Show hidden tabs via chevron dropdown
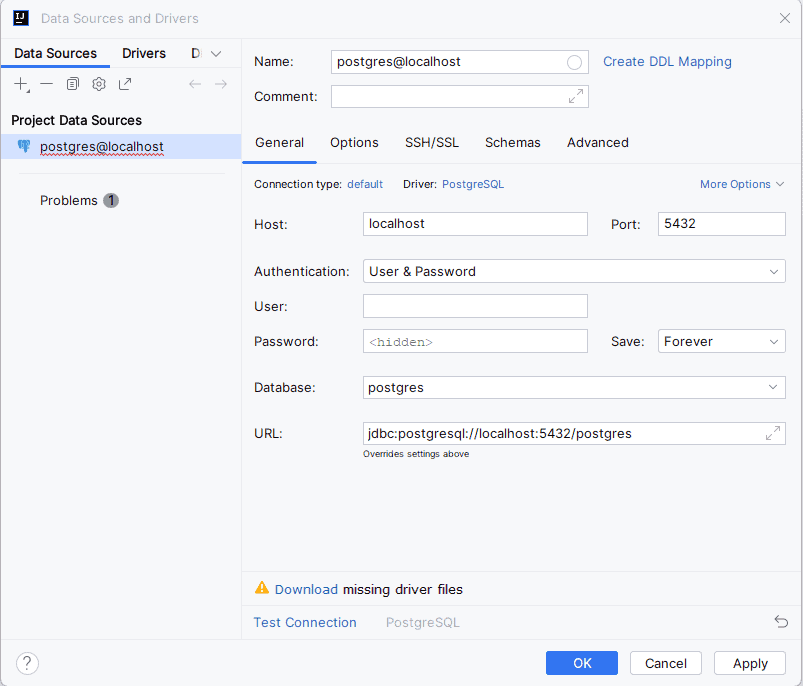The image size is (803, 686). [216, 54]
